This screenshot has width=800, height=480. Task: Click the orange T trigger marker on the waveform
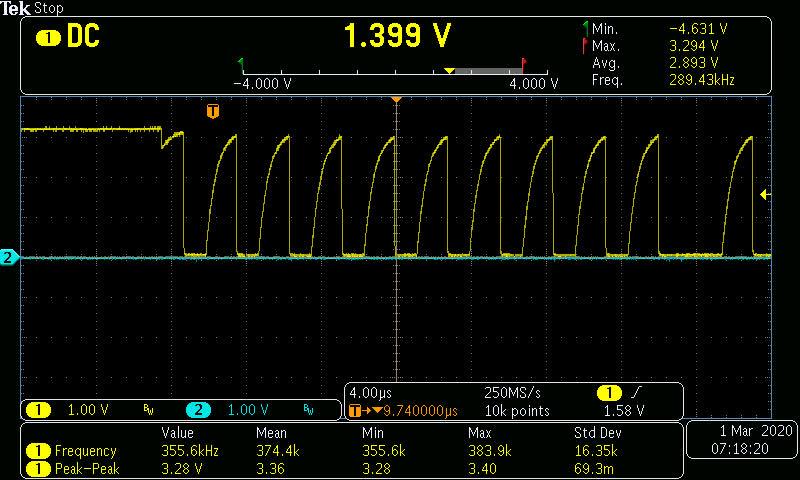[x=212, y=111]
